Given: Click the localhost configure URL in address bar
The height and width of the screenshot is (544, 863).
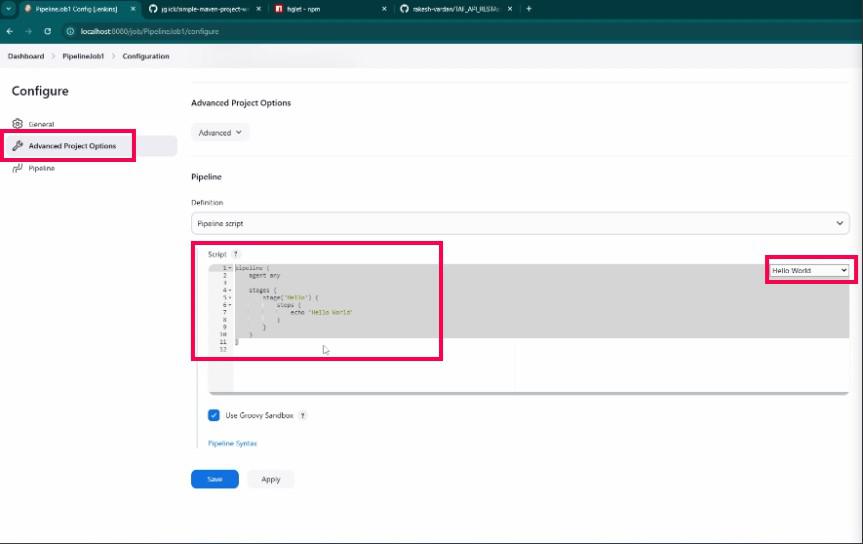Looking at the screenshot, I should [x=150, y=31].
